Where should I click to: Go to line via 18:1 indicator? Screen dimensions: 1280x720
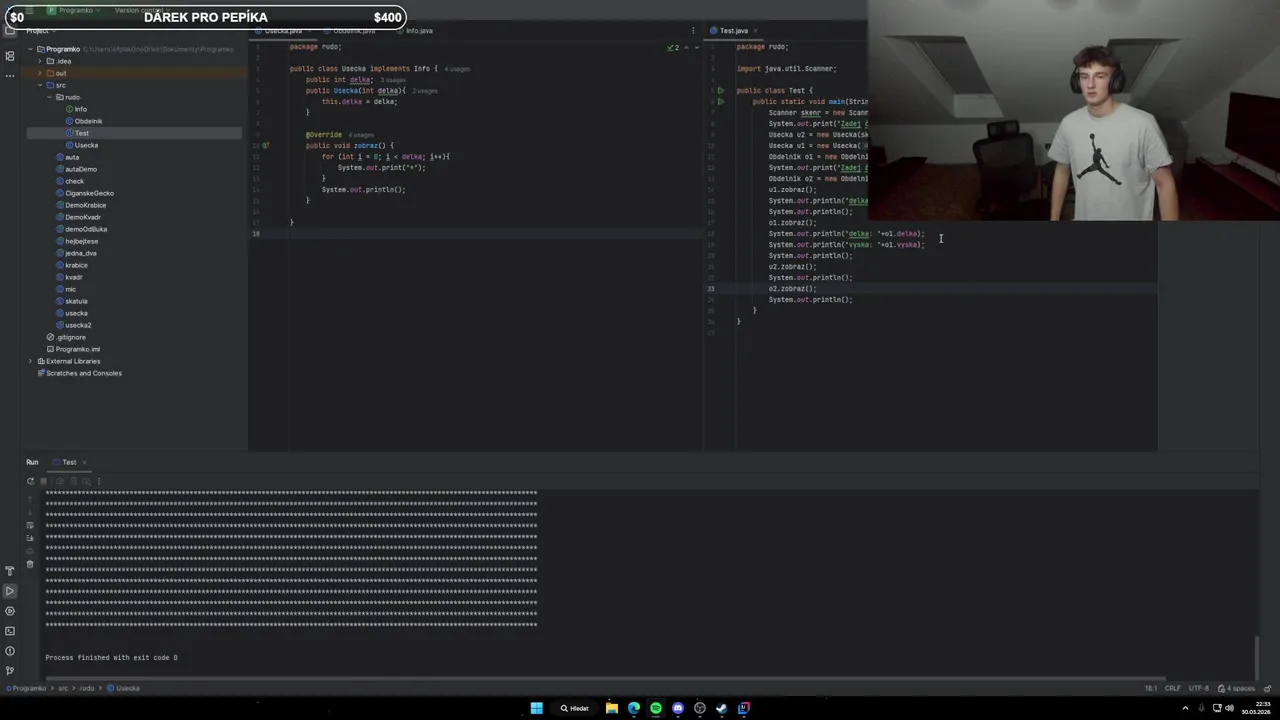point(1151,688)
